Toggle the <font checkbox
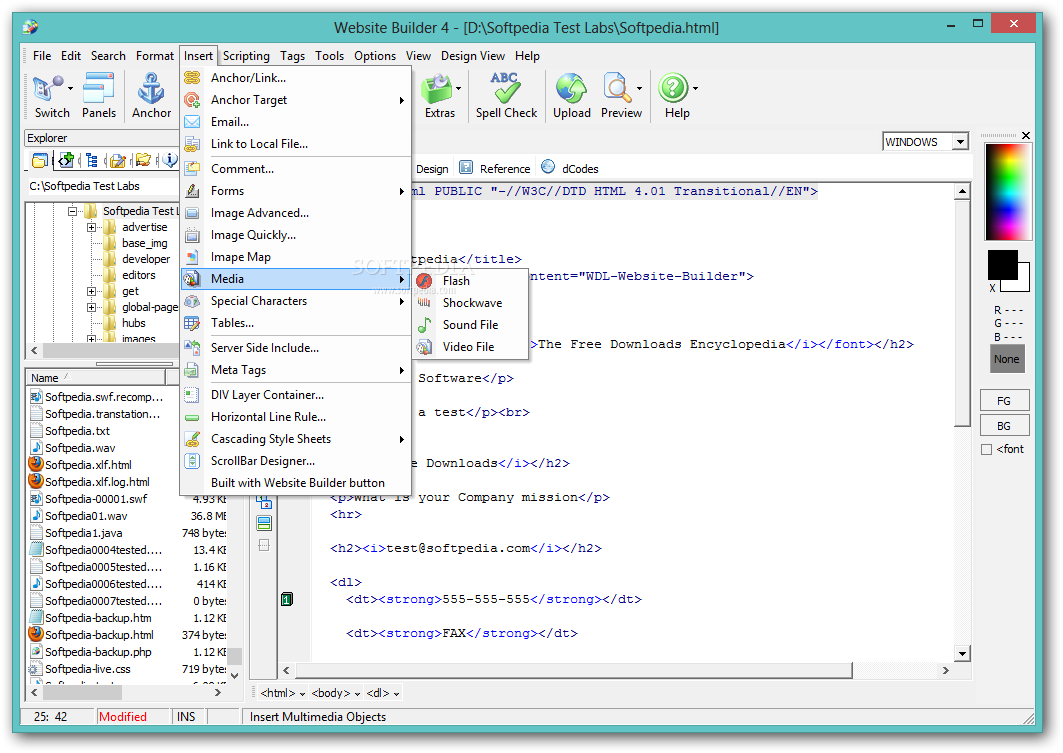The width and height of the screenshot is (1063, 753). [986, 449]
